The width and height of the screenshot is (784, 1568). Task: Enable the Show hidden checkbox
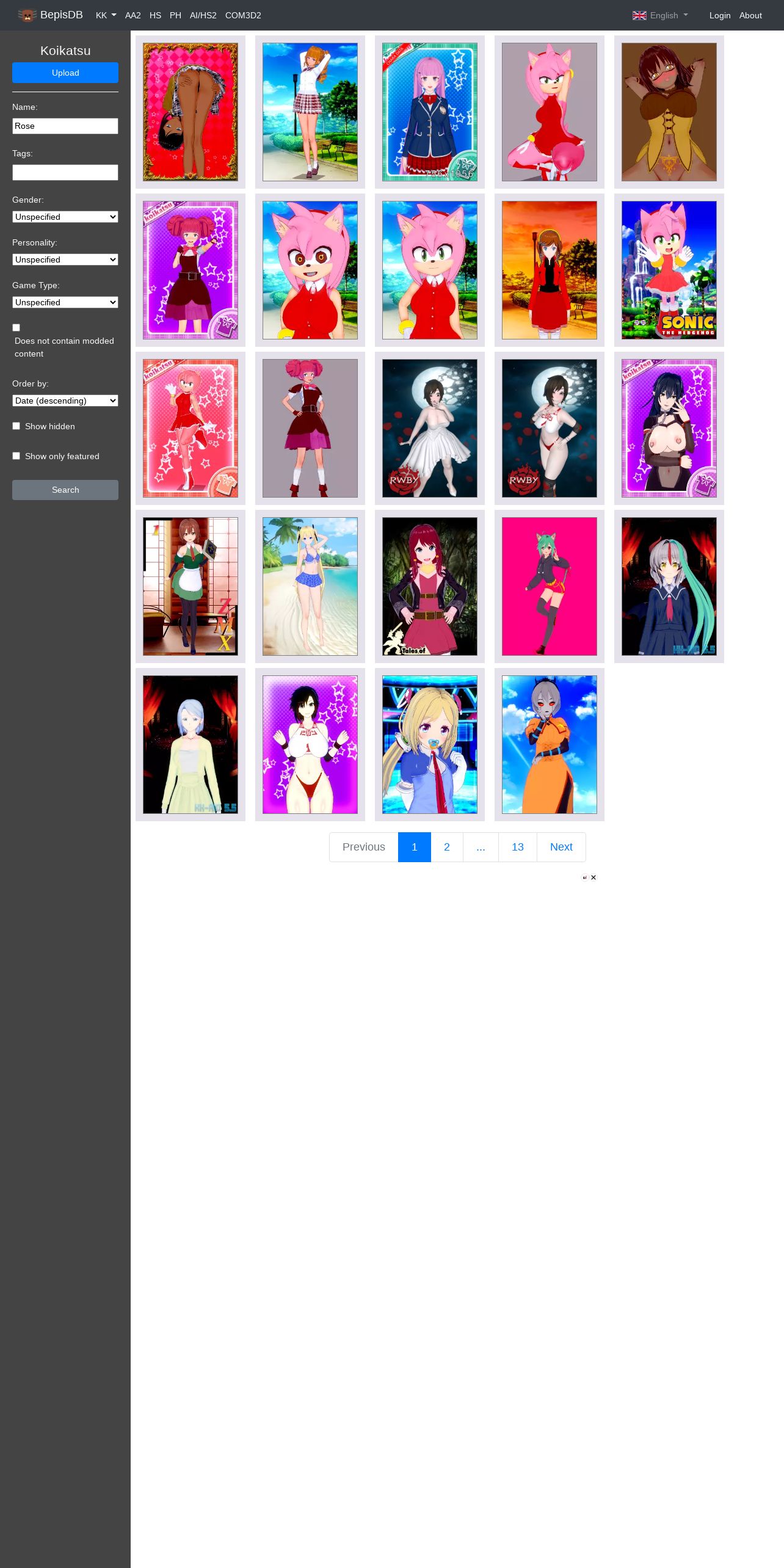click(16, 426)
